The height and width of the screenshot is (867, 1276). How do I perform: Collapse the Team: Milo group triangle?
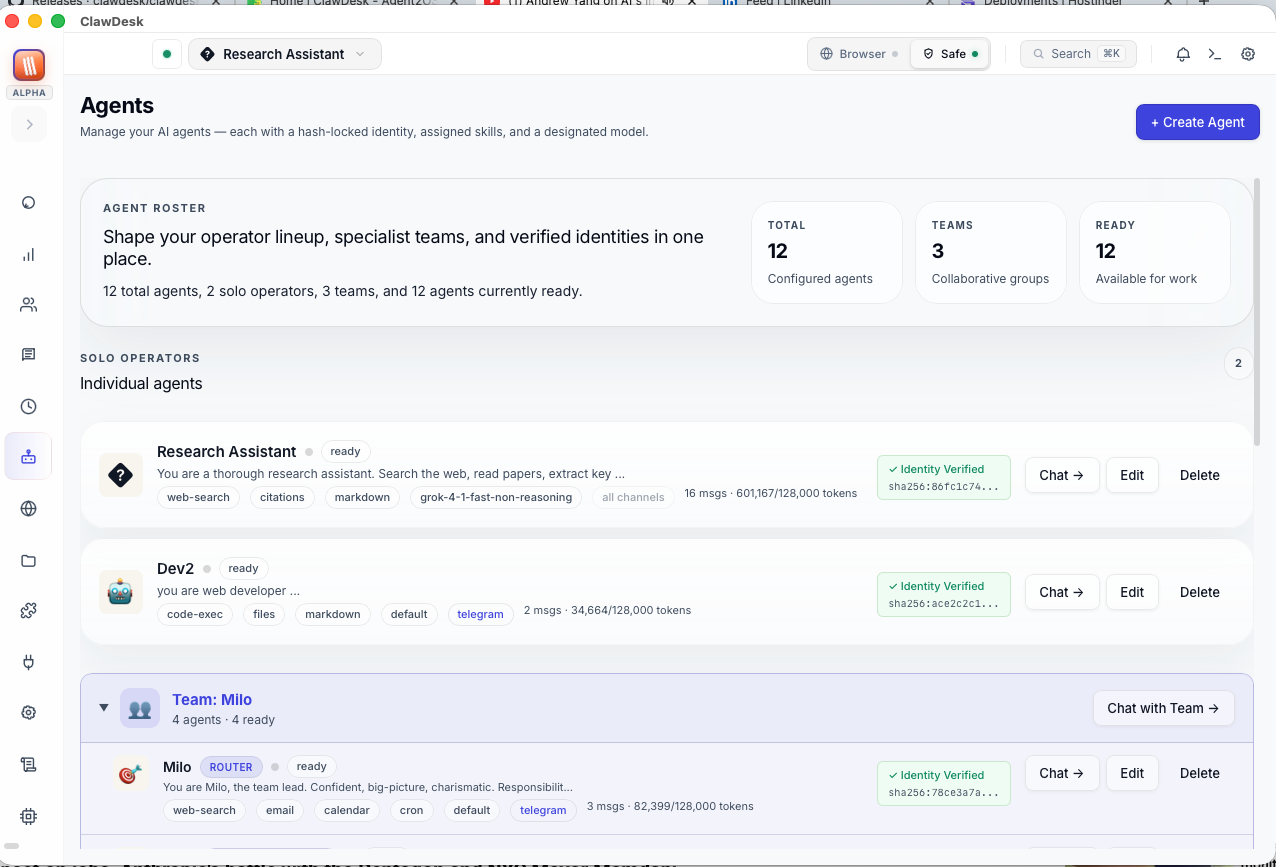click(x=103, y=708)
